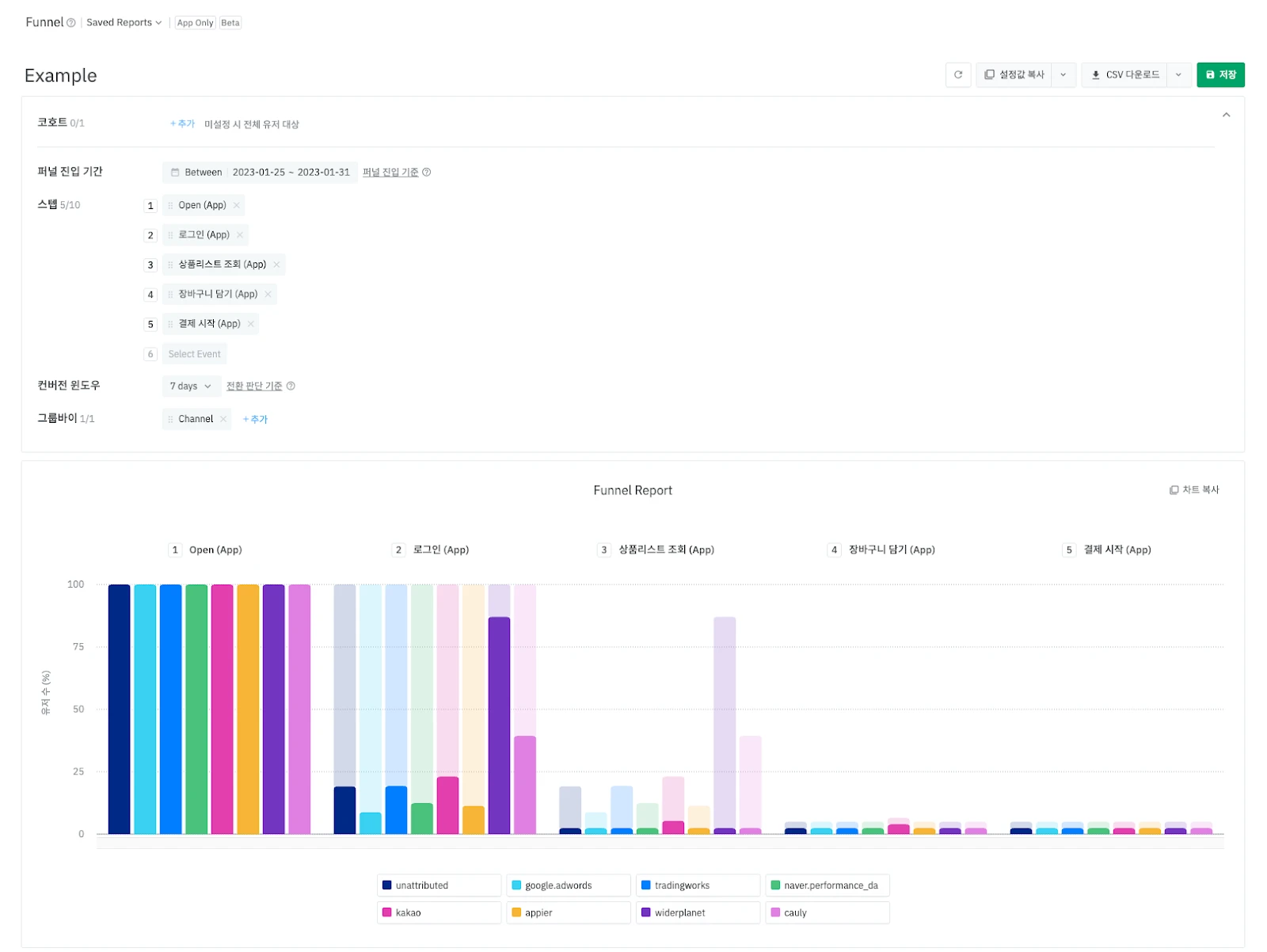Image resolution: width=1267 pixels, height=952 pixels.
Task: Remove the Channel group-by tag
Action: 223,419
